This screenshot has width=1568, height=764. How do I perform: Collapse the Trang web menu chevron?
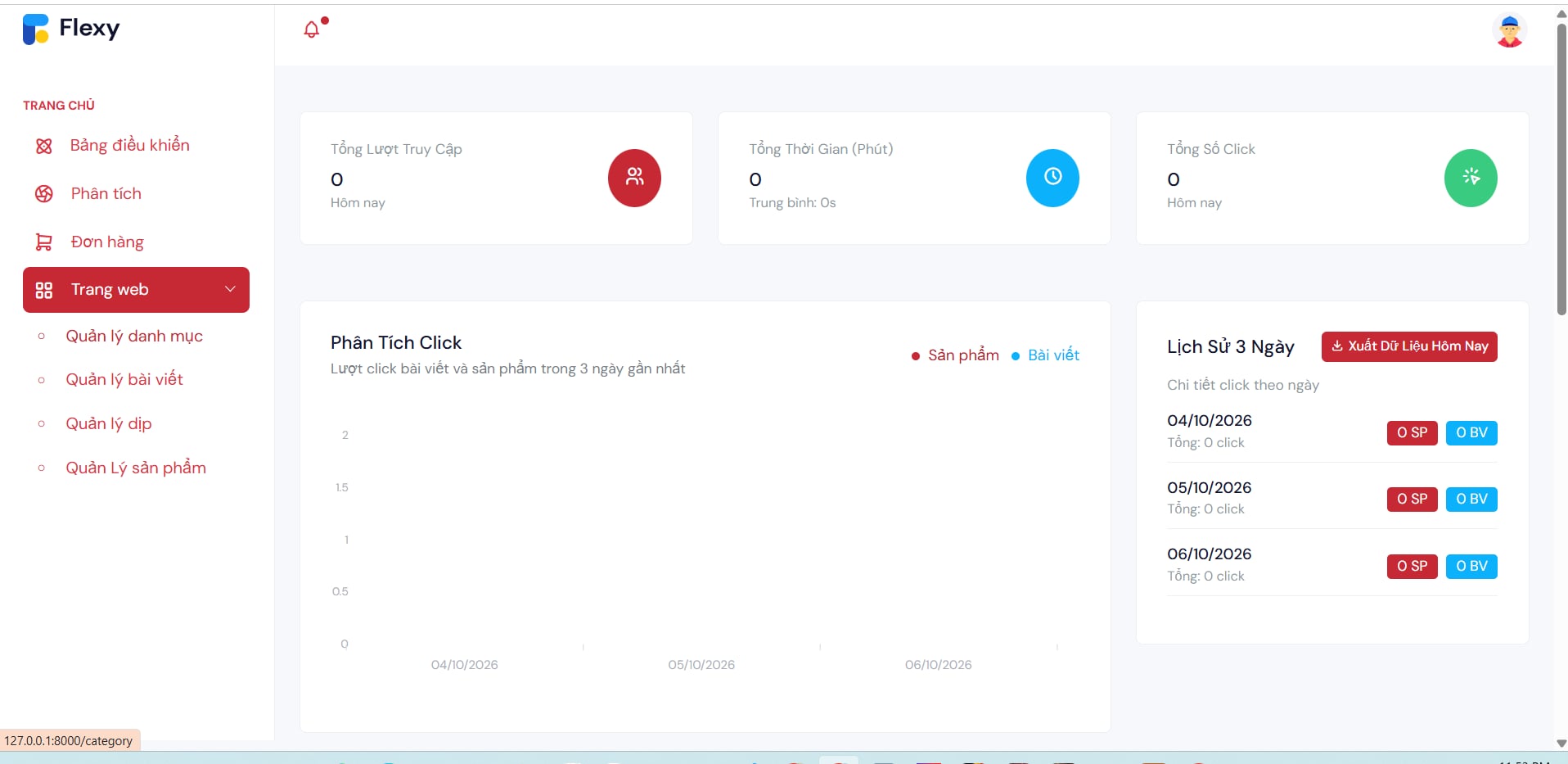click(x=230, y=289)
